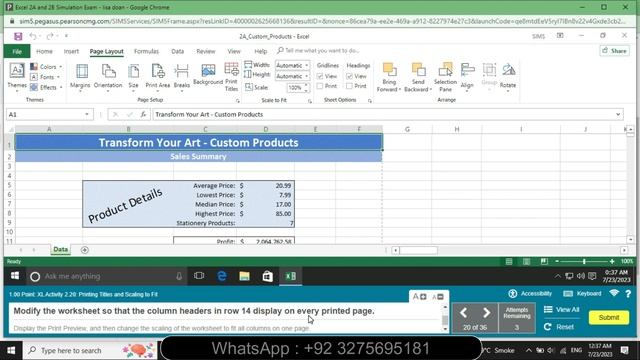This screenshot has width=640, height=360.
Task: Open the Selection Pane
Action: (445, 77)
